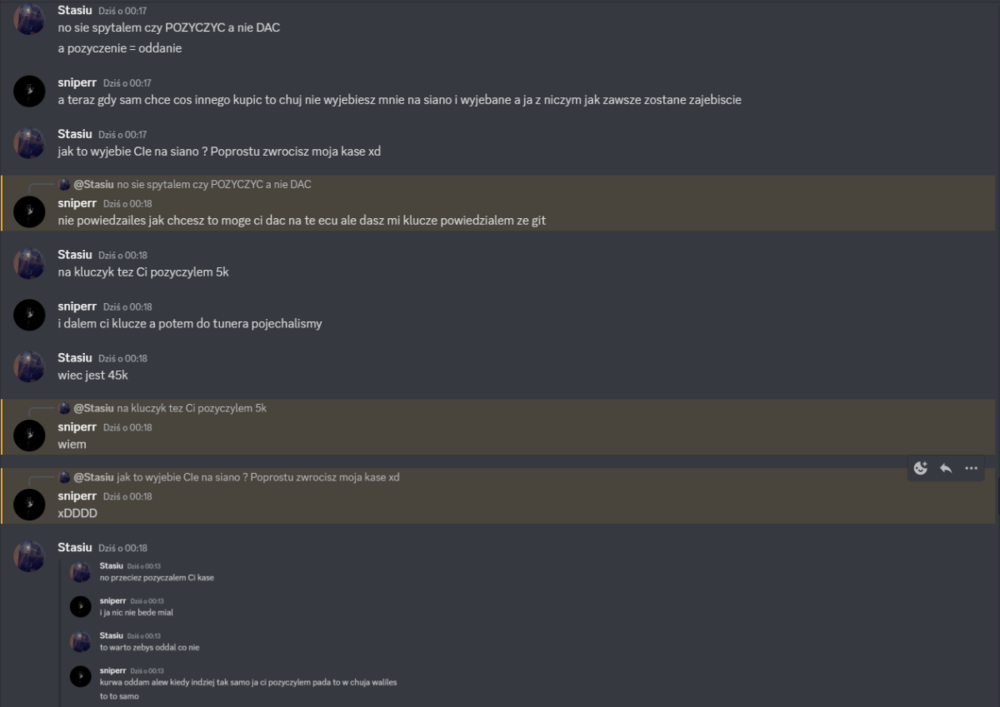1000x707 pixels.
Task: Click the @Stasiu mention above the wiem message
Action: pyautogui.click(x=93, y=408)
